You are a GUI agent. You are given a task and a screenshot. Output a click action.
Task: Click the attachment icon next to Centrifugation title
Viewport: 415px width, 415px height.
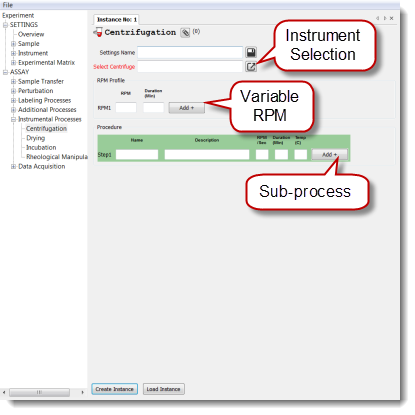[x=185, y=32]
